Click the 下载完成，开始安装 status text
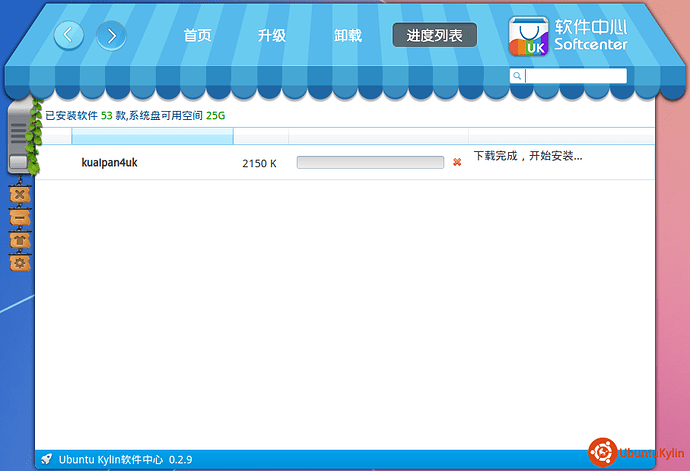 528,156
